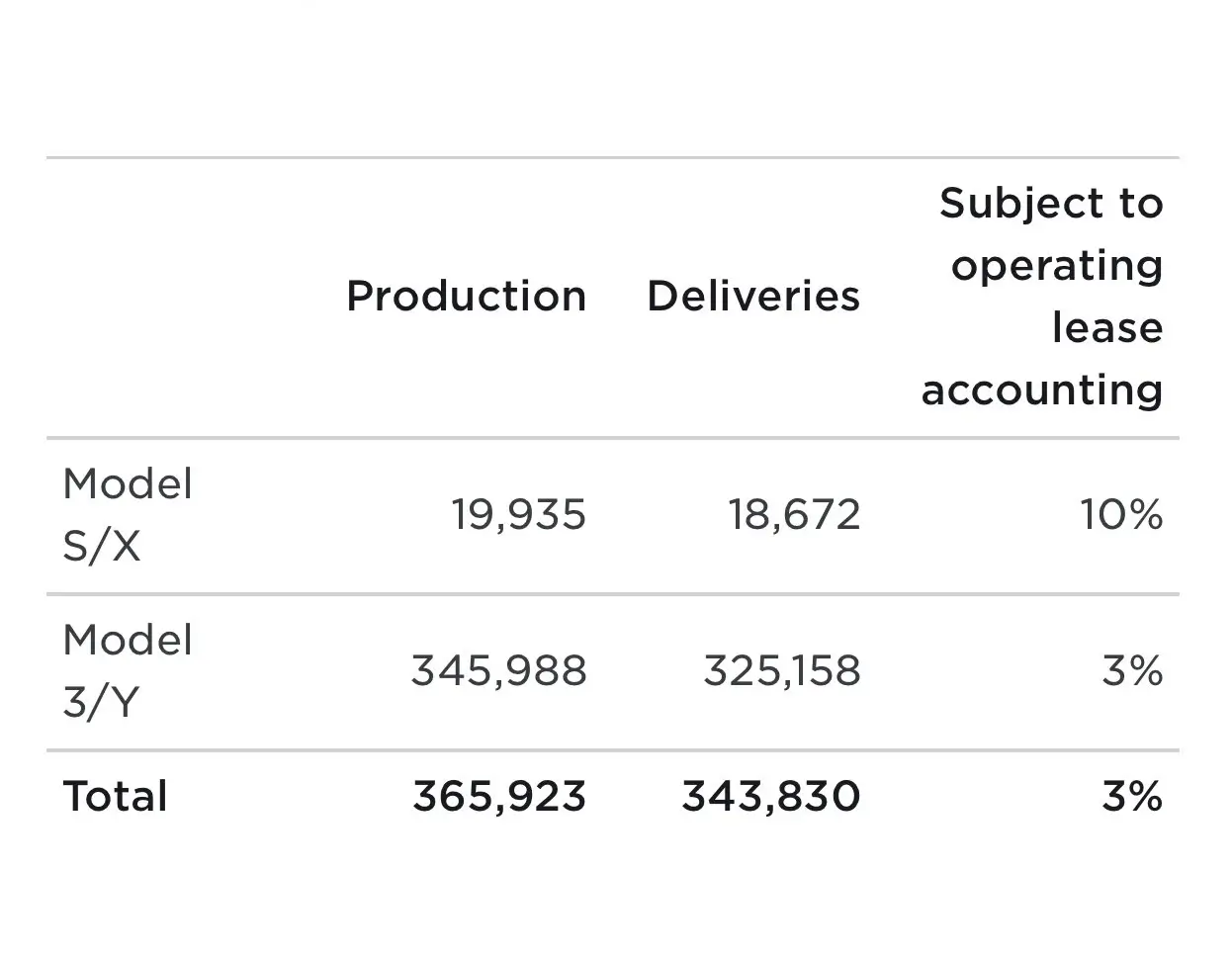Select the Total row label

[x=115, y=795]
